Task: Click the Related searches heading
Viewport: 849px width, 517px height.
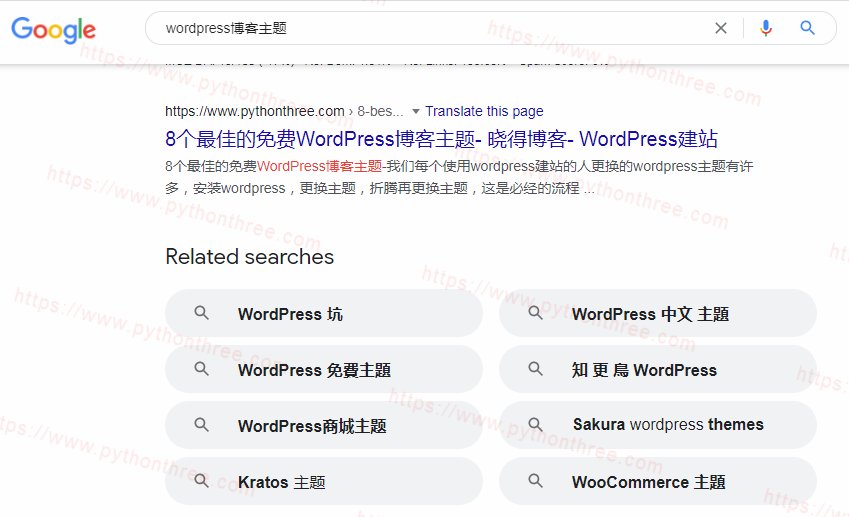Action: [250, 257]
